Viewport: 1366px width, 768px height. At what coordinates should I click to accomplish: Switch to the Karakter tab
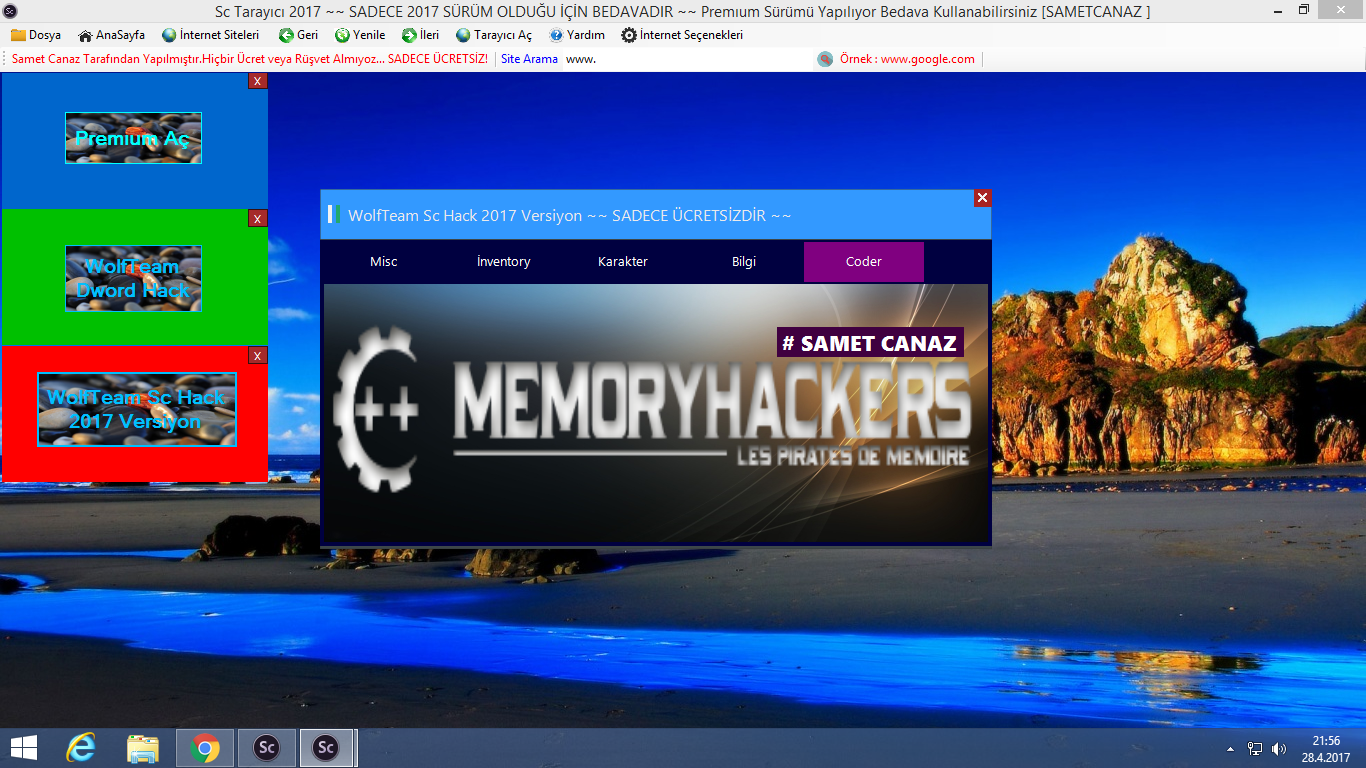(x=623, y=261)
